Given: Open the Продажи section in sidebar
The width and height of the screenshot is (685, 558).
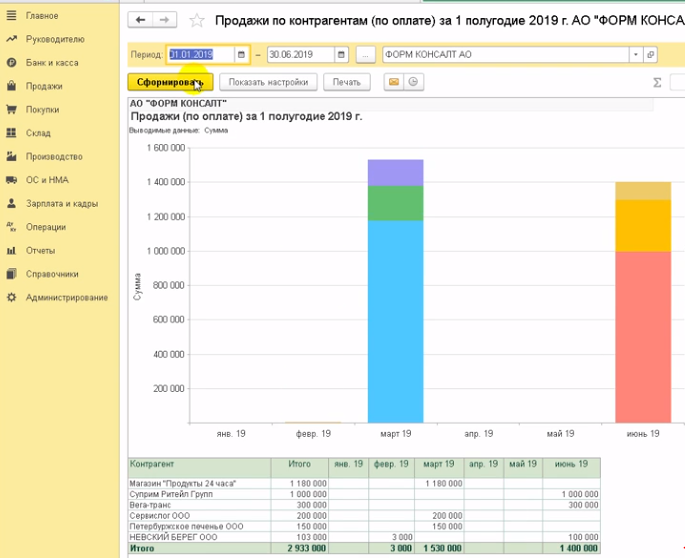Looking at the screenshot, I should point(44,86).
